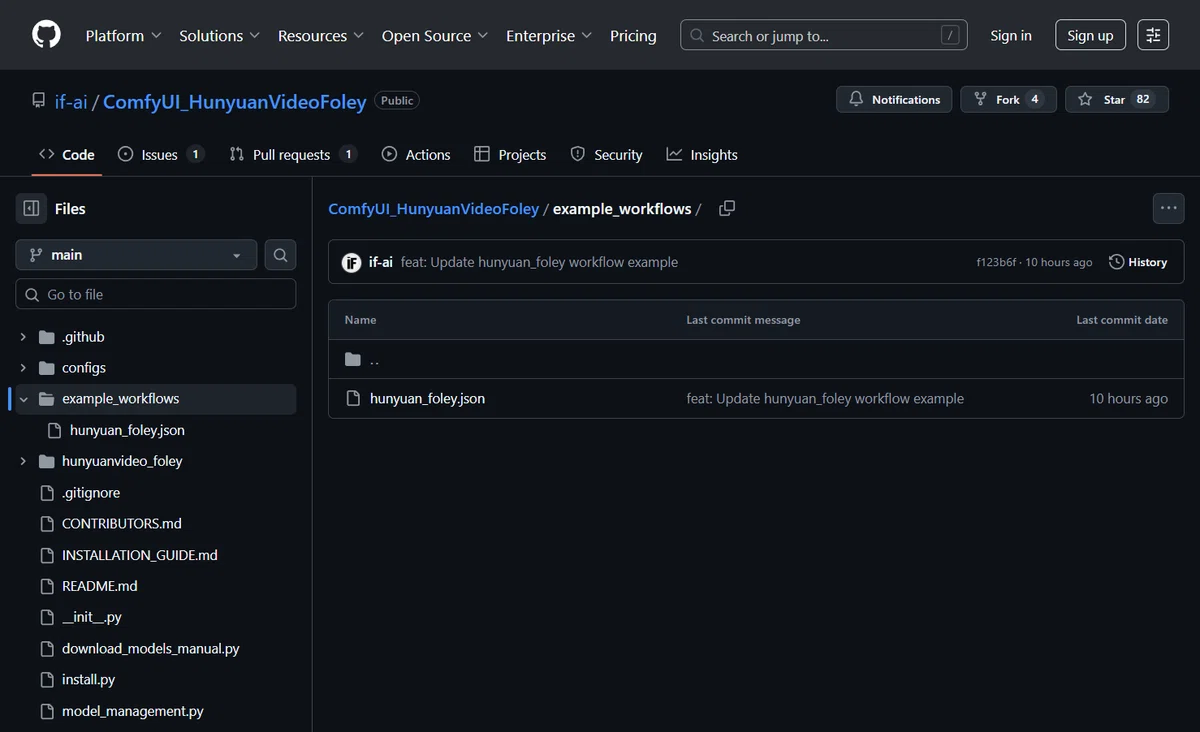
Task: Open CONTRIBUTORS.md in the file tree
Action: (122, 523)
